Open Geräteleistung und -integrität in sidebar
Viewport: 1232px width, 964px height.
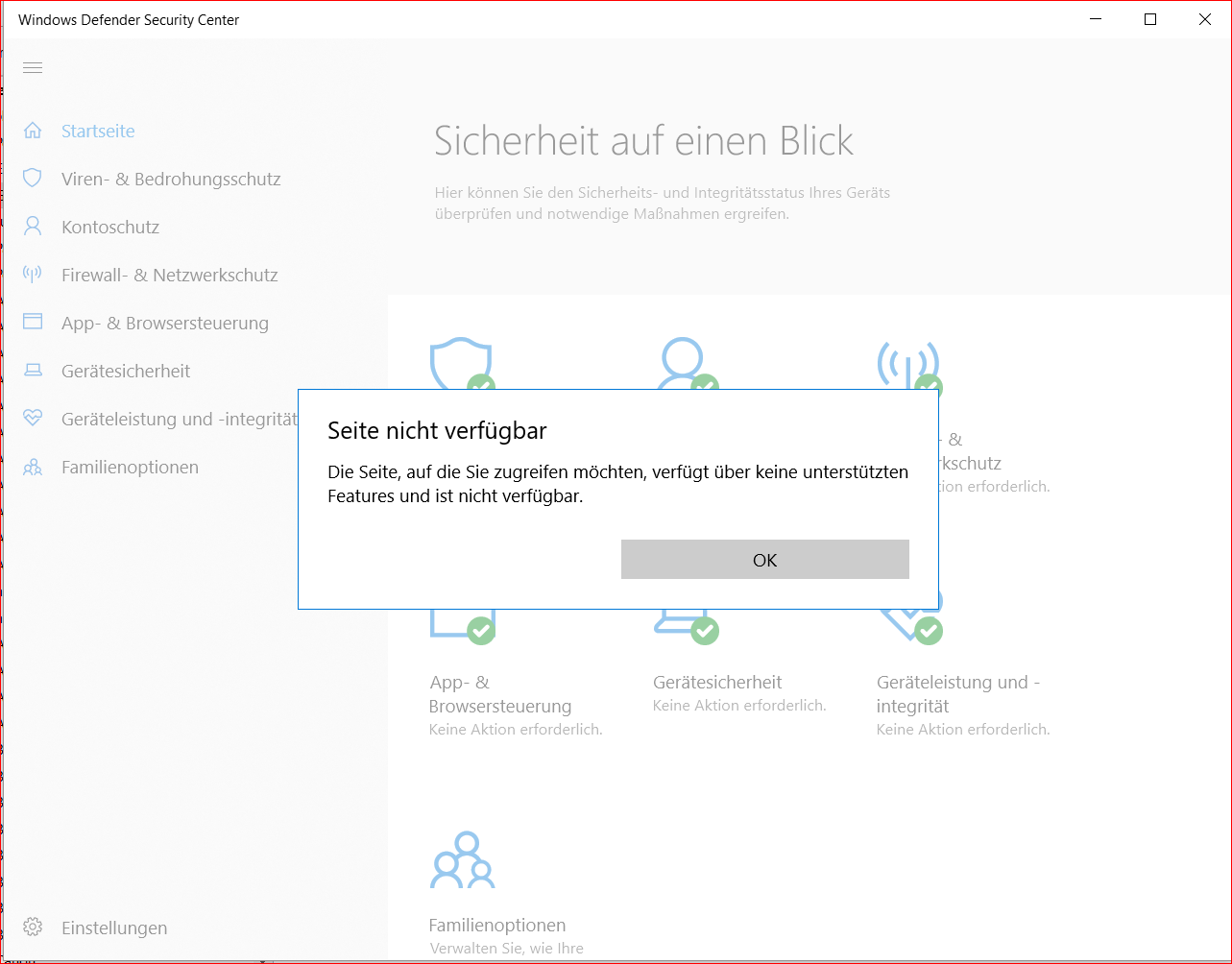pos(180,419)
